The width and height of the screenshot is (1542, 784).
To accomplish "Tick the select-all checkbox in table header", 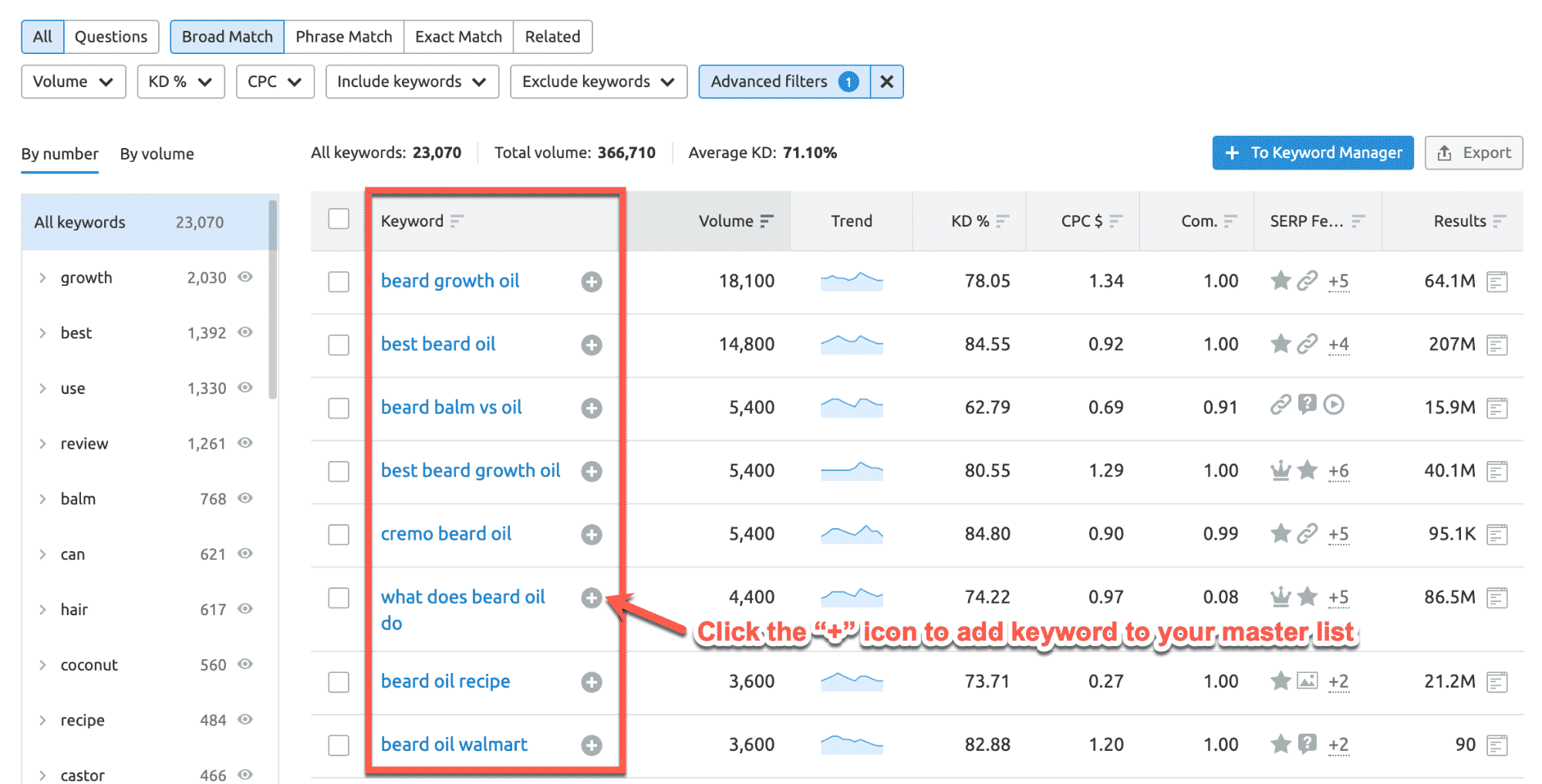I will [x=339, y=219].
